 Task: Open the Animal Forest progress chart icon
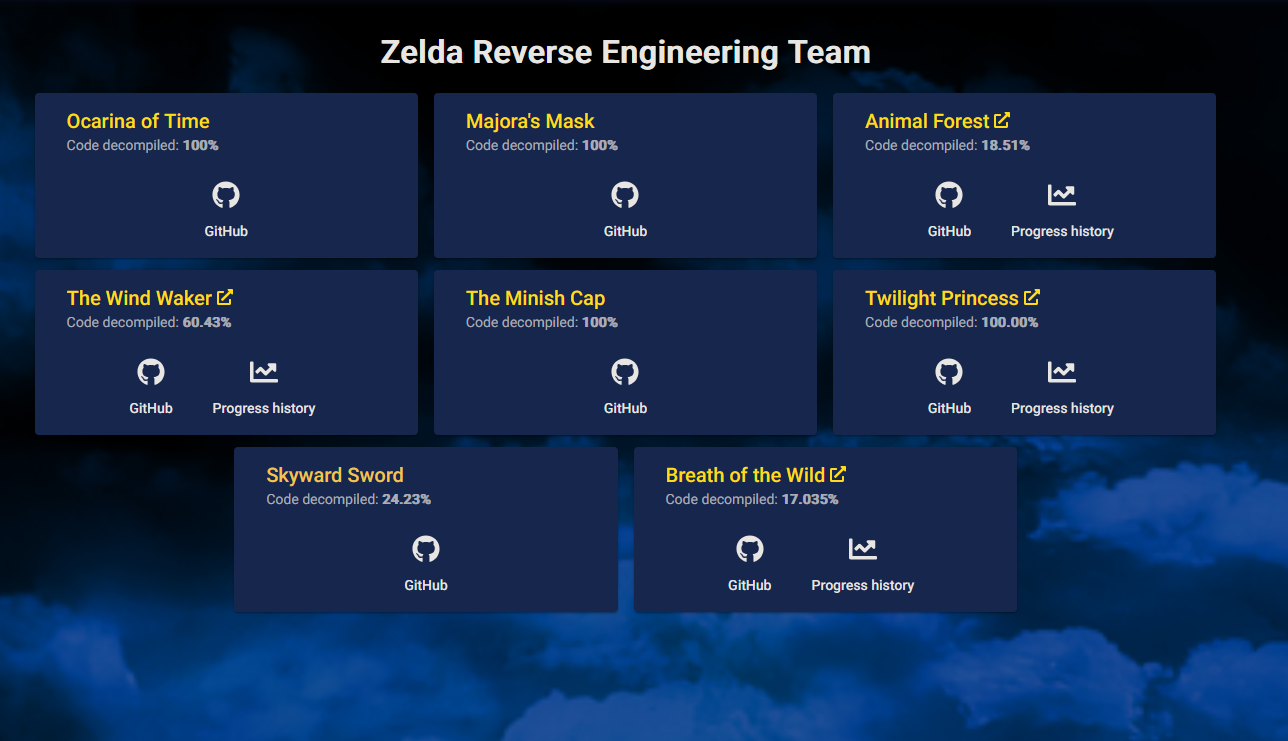[1062, 195]
